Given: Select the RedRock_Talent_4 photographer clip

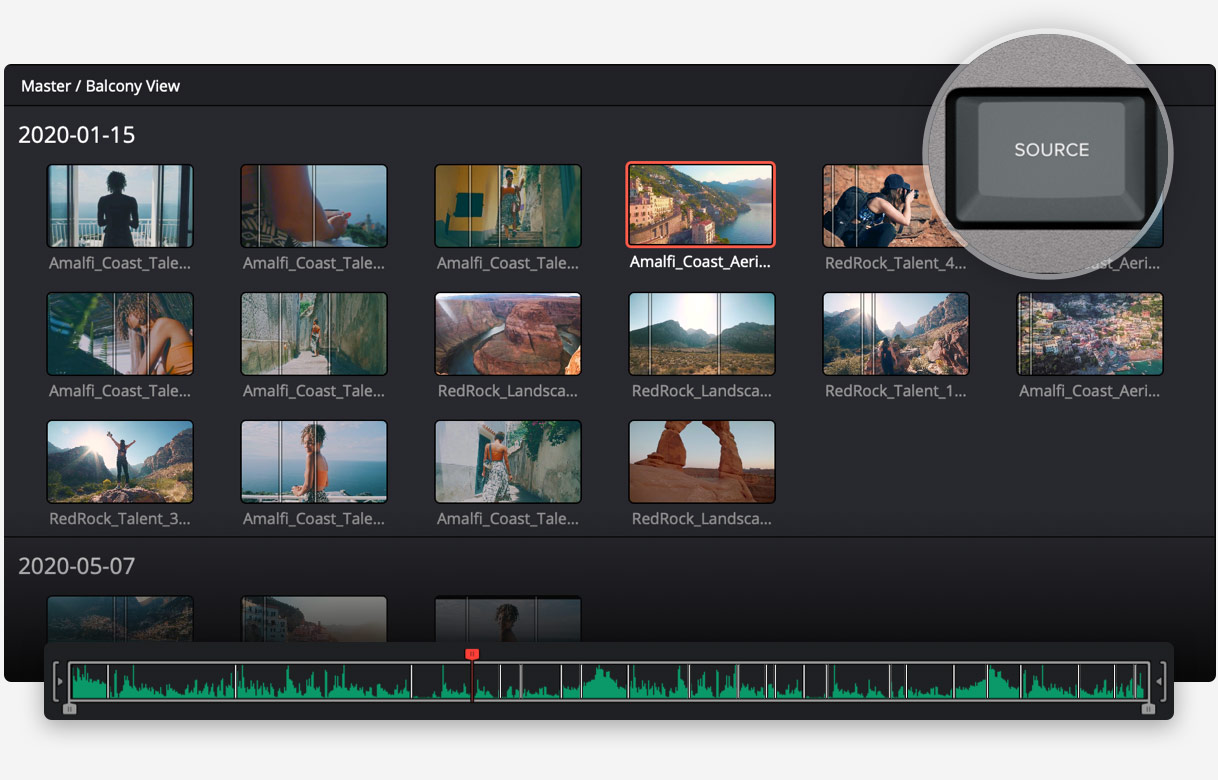Looking at the screenshot, I should point(880,205).
